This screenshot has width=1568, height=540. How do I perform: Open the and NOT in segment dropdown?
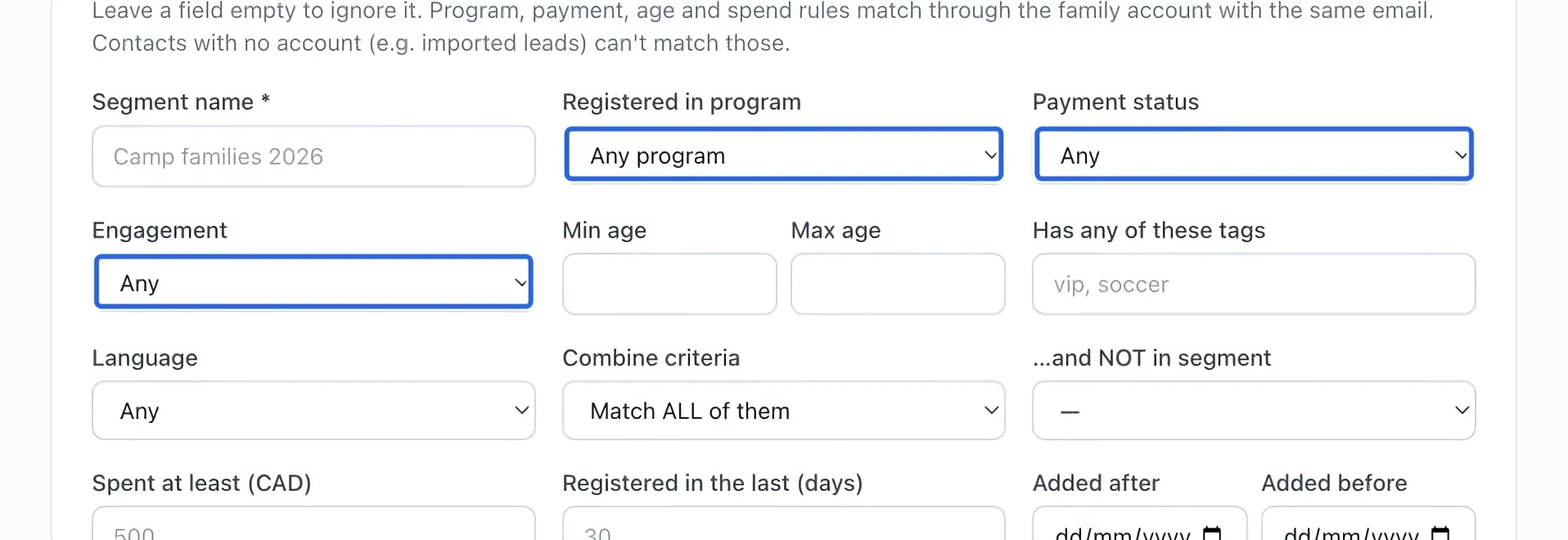[x=1254, y=410]
